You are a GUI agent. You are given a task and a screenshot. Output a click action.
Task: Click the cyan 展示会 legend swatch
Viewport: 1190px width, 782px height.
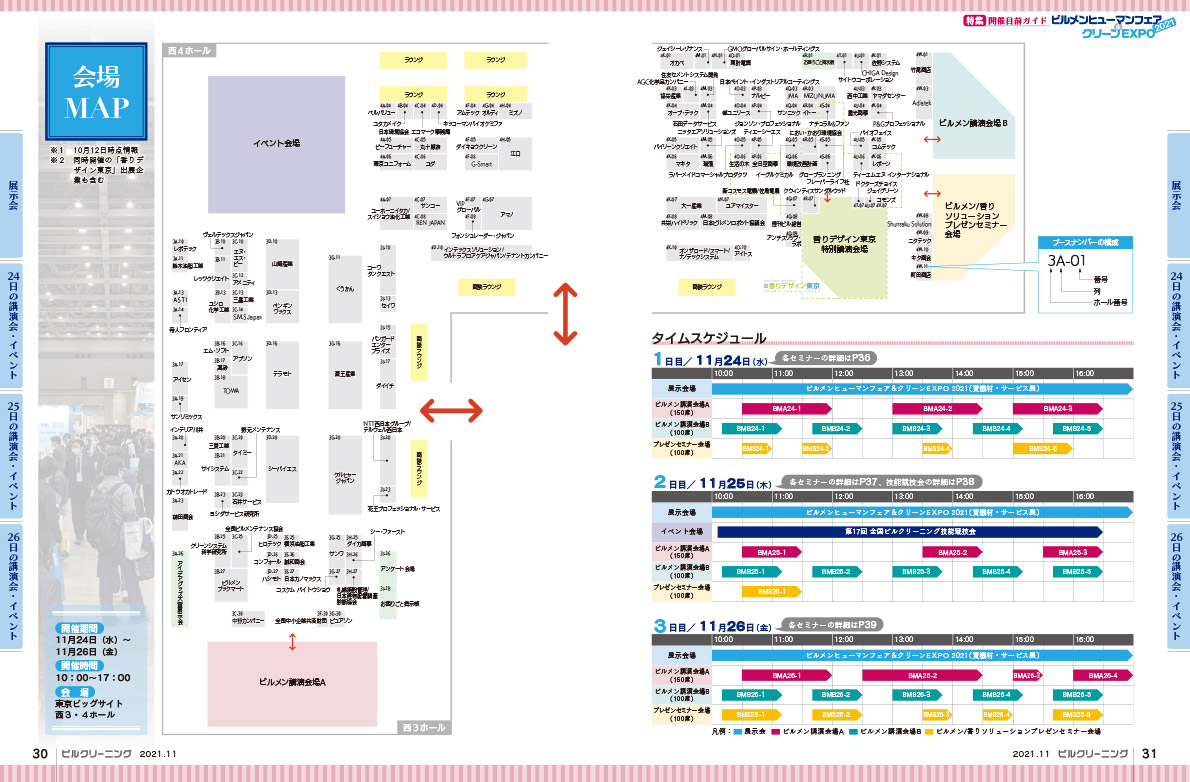coord(736,732)
